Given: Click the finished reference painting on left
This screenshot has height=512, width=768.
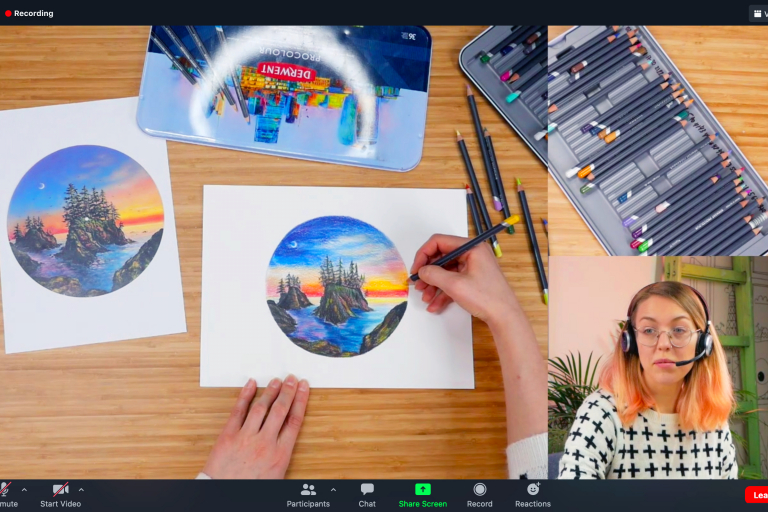Looking at the screenshot, I should (85, 220).
